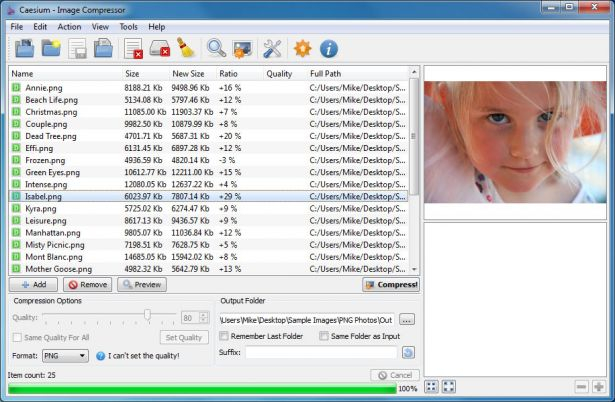Click the open folder toolbar icon
The height and width of the screenshot is (402, 615).
pos(51,49)
